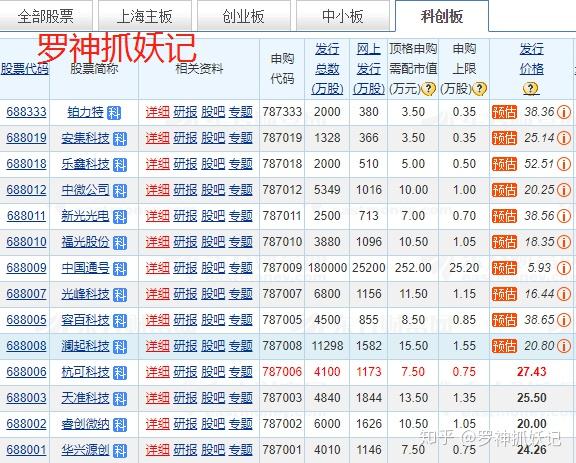Screen dimensions: 576x463
Task: Open help icon under 发行价格 header
Action: click(x=530, y=89)
